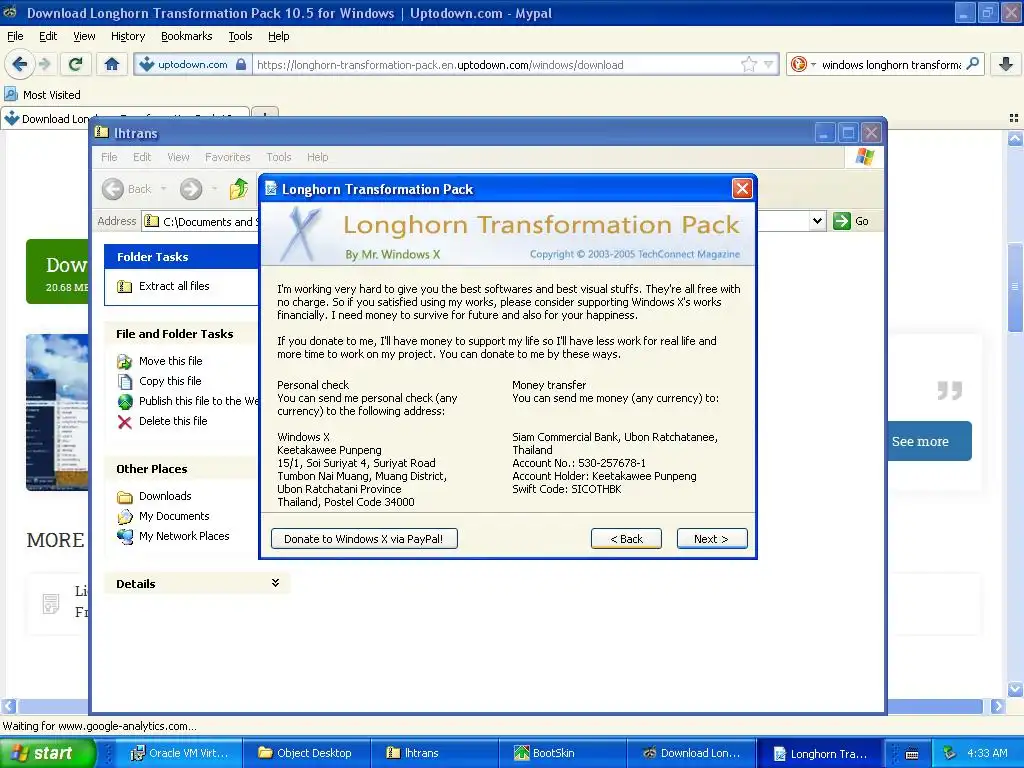Click the Download Lon... taskbar item
This screenshot has height=768, width=1024.
690,753
